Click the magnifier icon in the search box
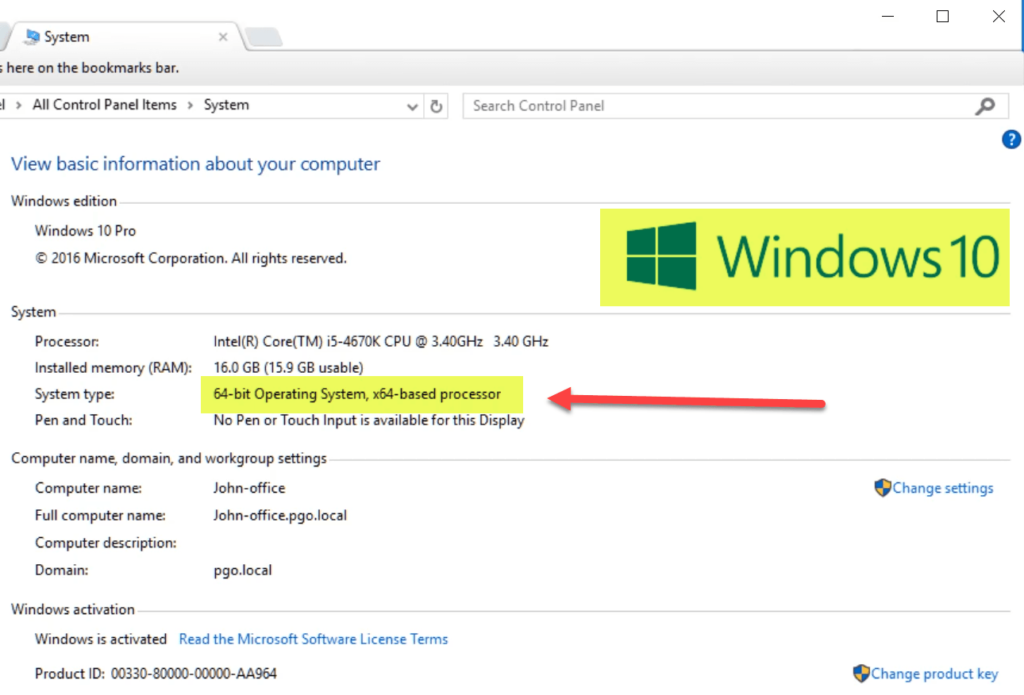Image resolution: width=1024 pixels, height=695 pixels. tap(985, 106)
